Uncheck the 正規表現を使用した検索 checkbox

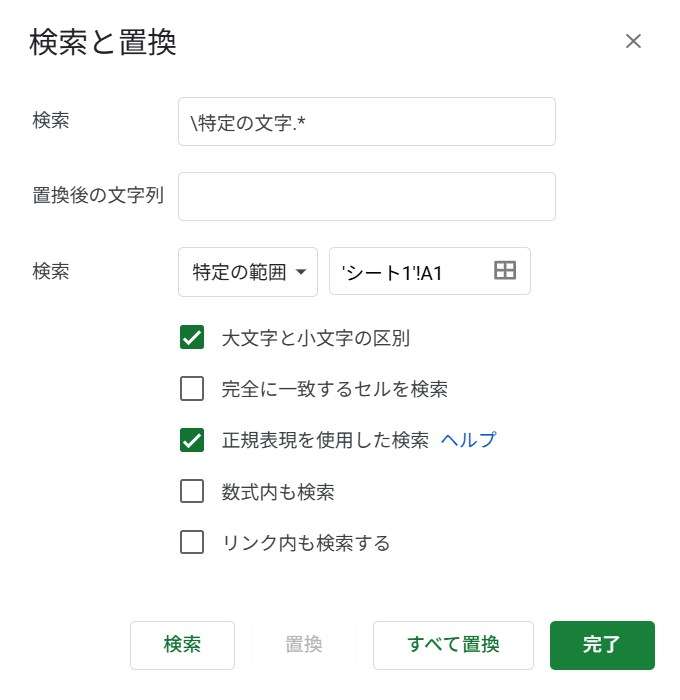click(x=192, y=440)
